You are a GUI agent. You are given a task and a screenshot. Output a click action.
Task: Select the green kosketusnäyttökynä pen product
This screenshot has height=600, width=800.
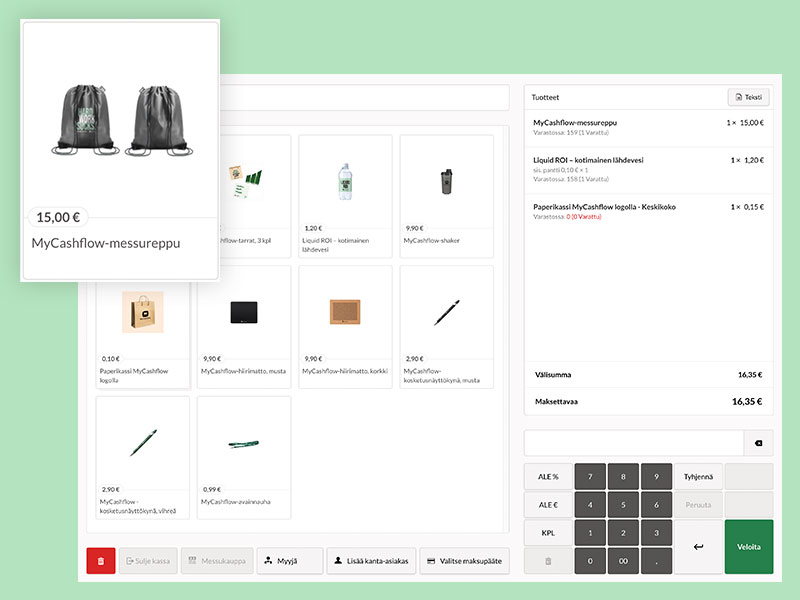coord(143,458)
